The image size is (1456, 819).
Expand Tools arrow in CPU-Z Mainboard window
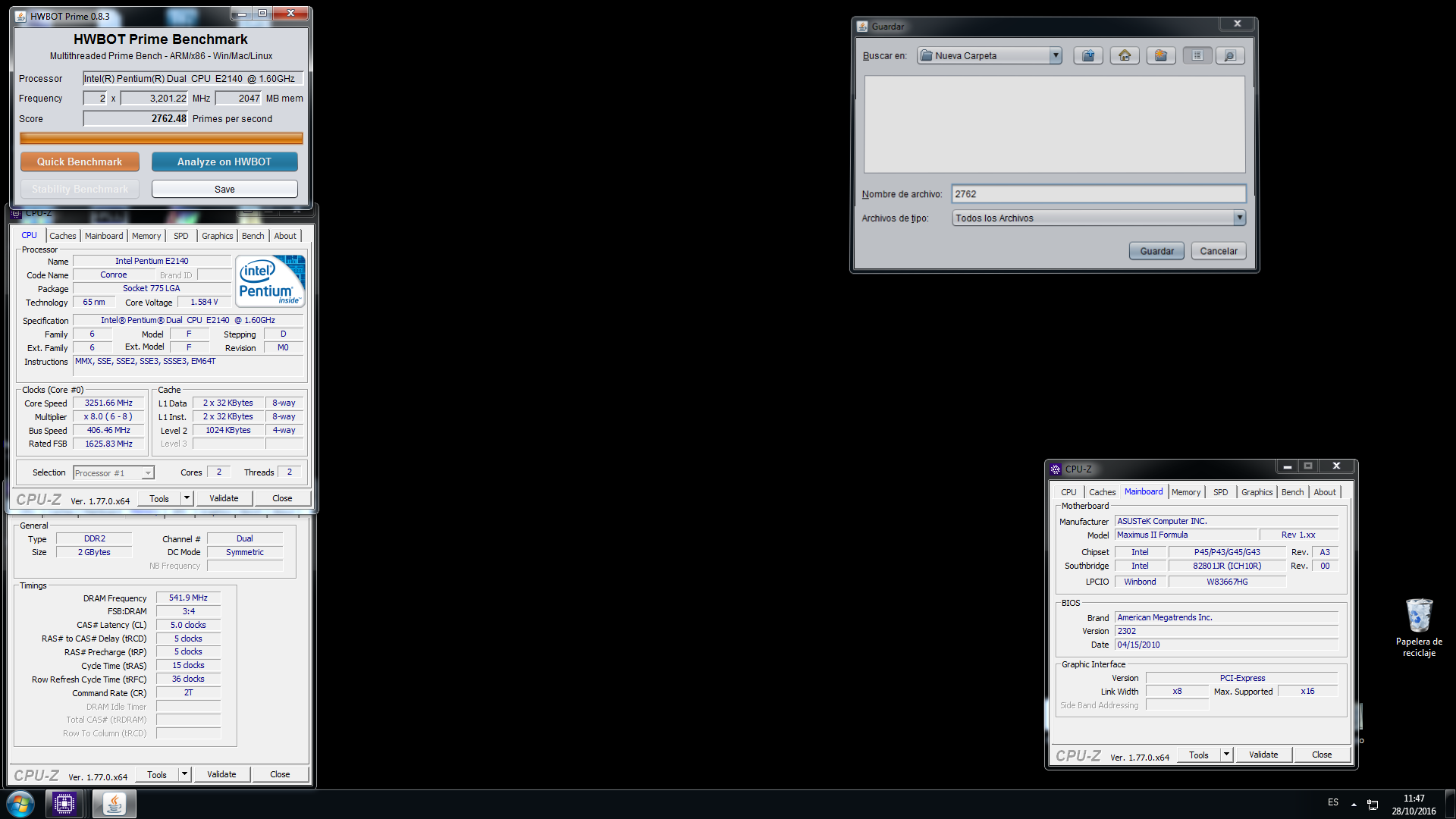tap(1226, 755)
